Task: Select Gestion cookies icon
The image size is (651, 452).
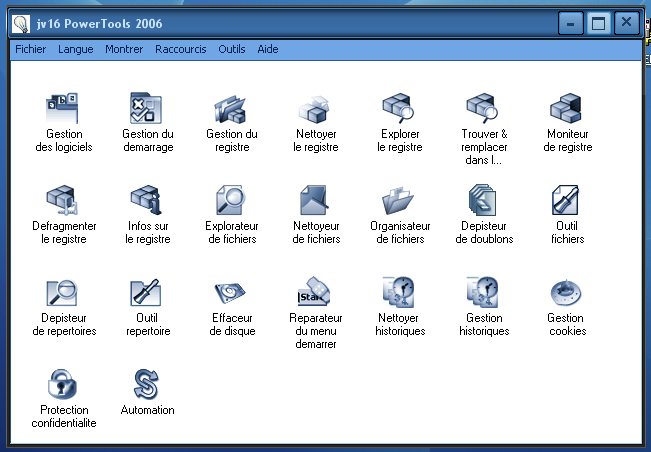Action: click(567, 294)
